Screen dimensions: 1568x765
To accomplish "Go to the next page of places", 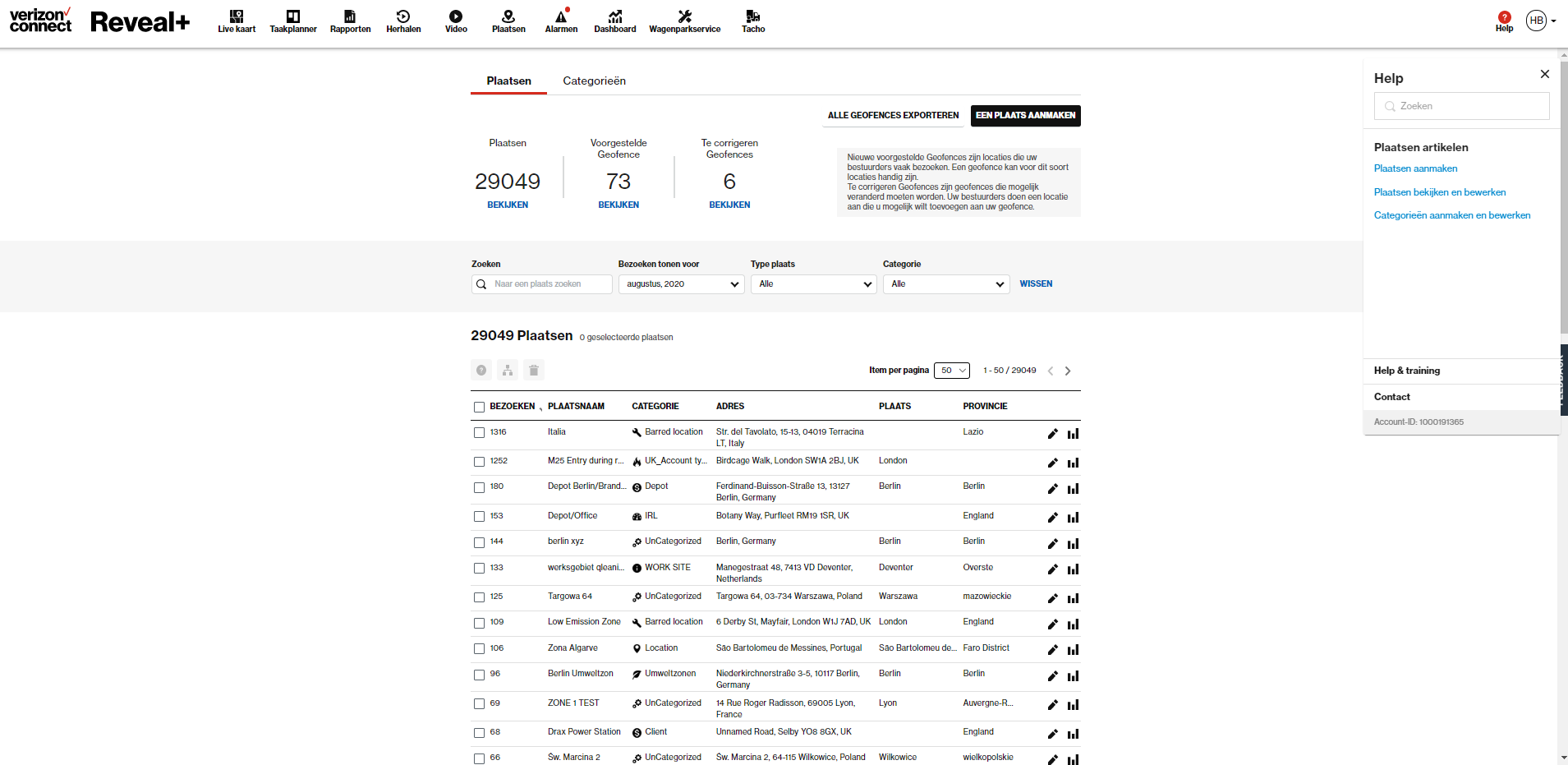I will pyautogui.click(x=1068, y=371).
